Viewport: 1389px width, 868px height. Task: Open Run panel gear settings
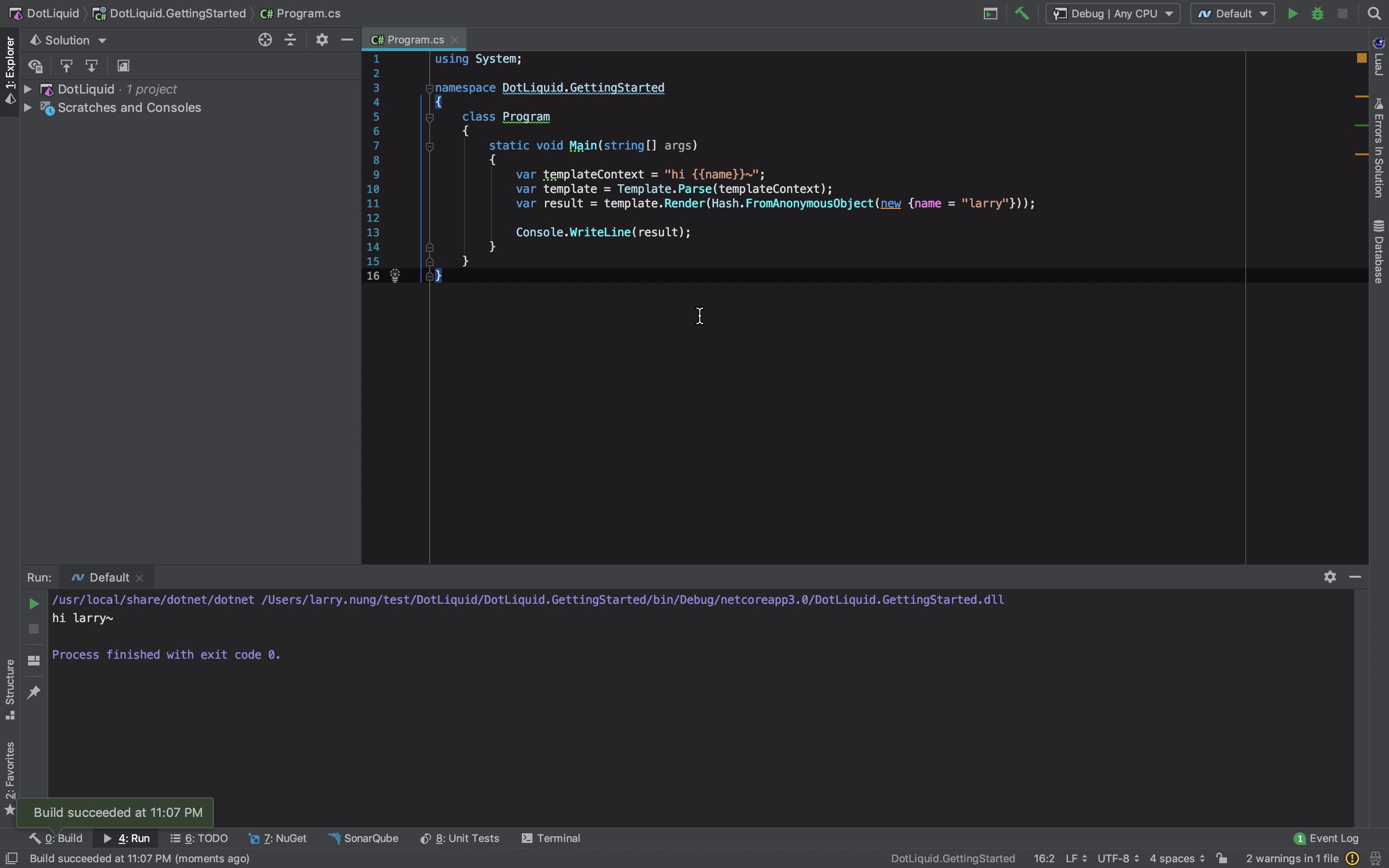(1330, 577)
